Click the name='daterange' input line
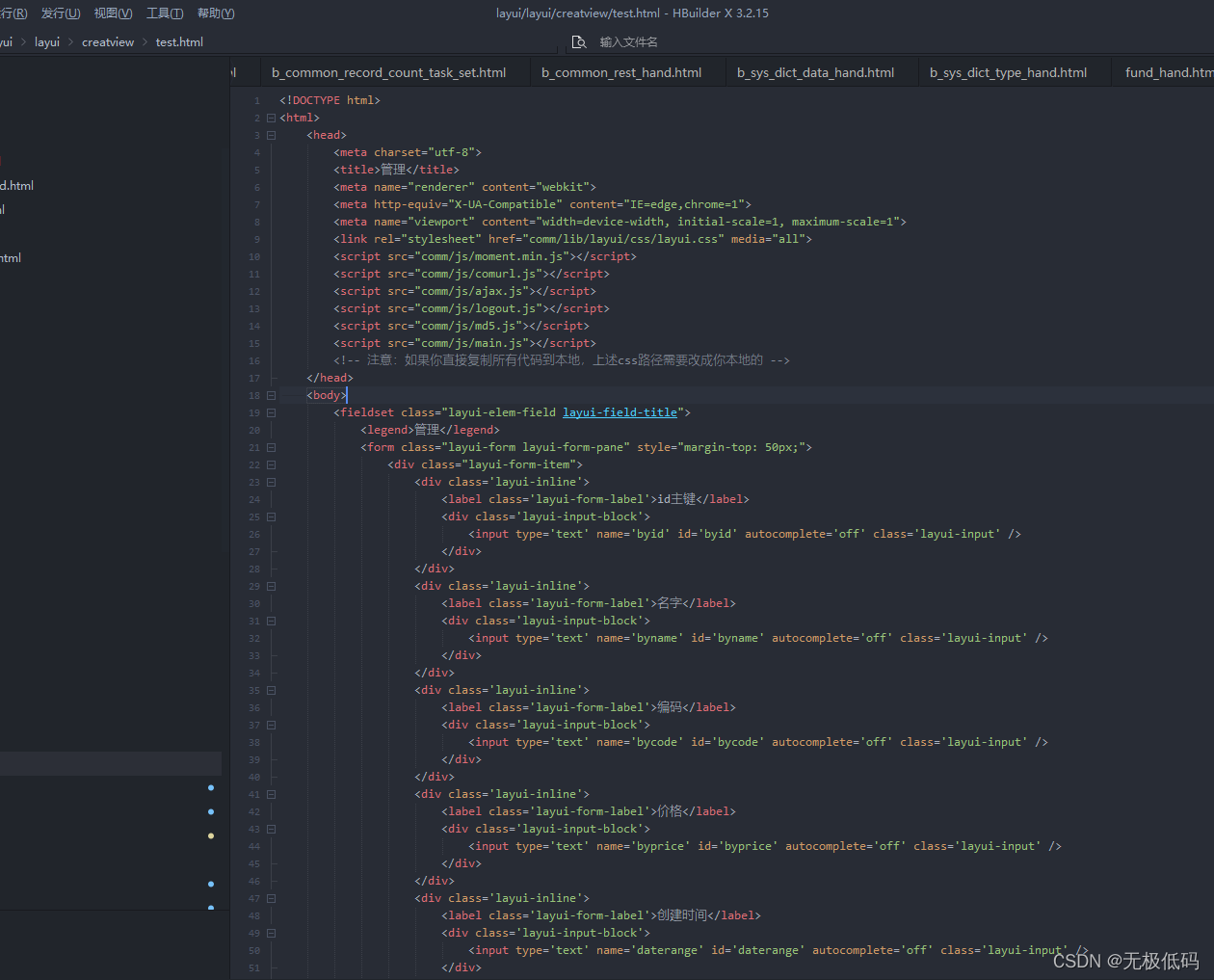 [x=779, y=950]
